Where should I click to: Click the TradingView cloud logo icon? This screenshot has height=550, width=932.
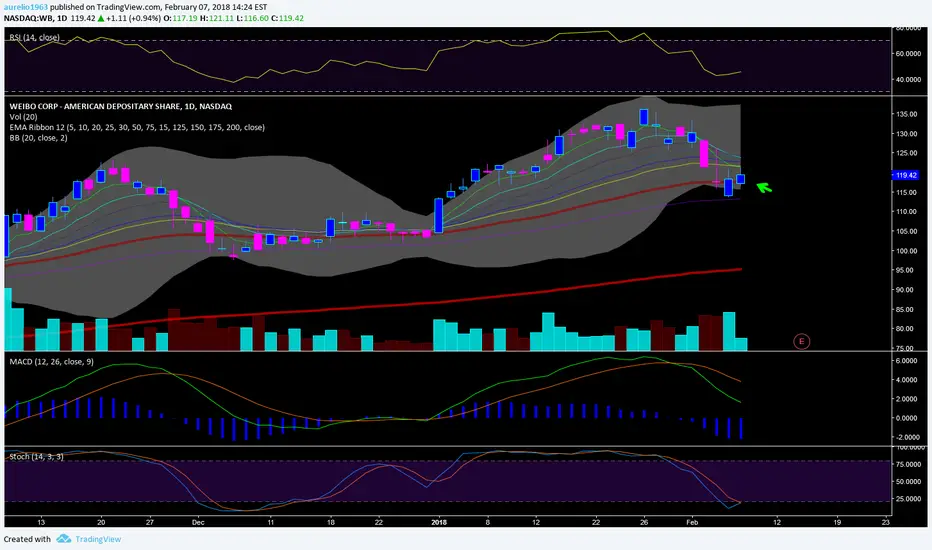(64, 539)
